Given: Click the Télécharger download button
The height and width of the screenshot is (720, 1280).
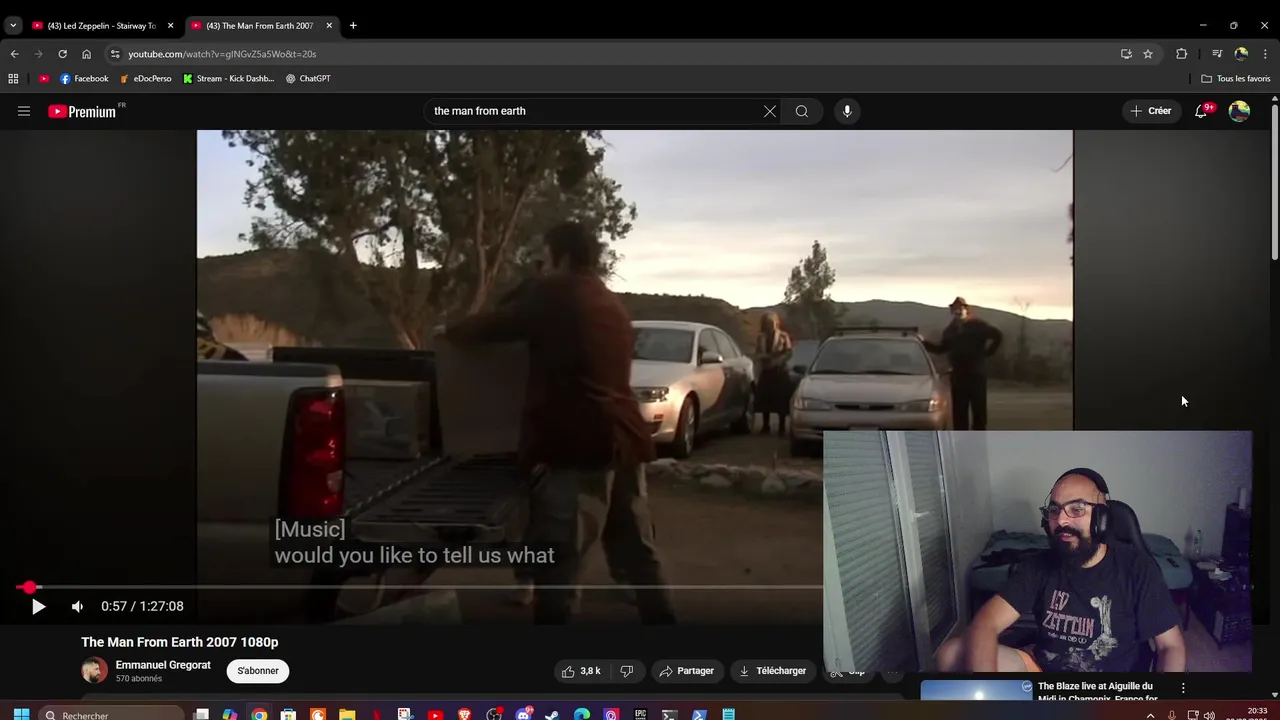Looking at the screenshot, I should click(772, 671).
